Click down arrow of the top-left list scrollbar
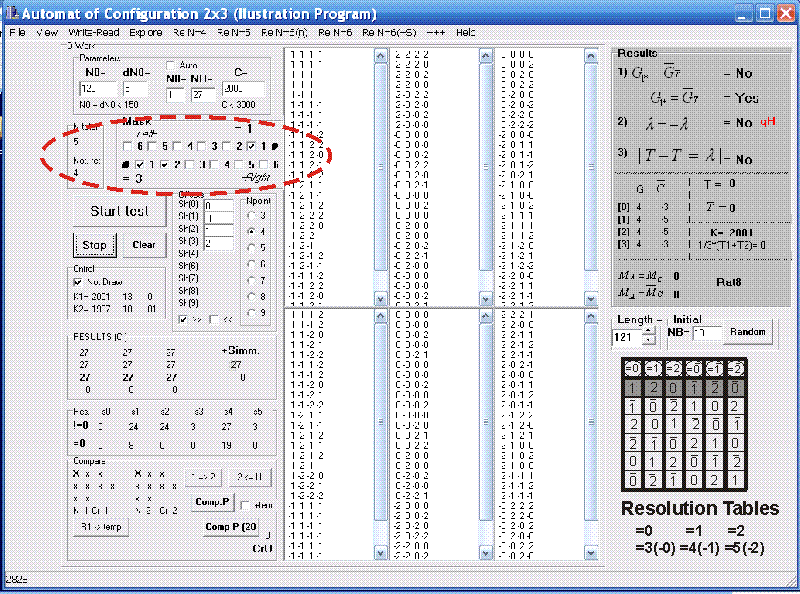Image resolution: width=800 pixels, height=594 pixels. (381, 299)
